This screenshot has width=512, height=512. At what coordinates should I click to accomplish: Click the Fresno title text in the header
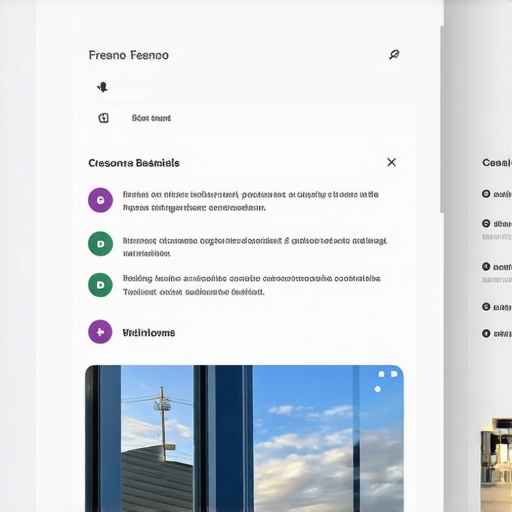coord(129,55)
